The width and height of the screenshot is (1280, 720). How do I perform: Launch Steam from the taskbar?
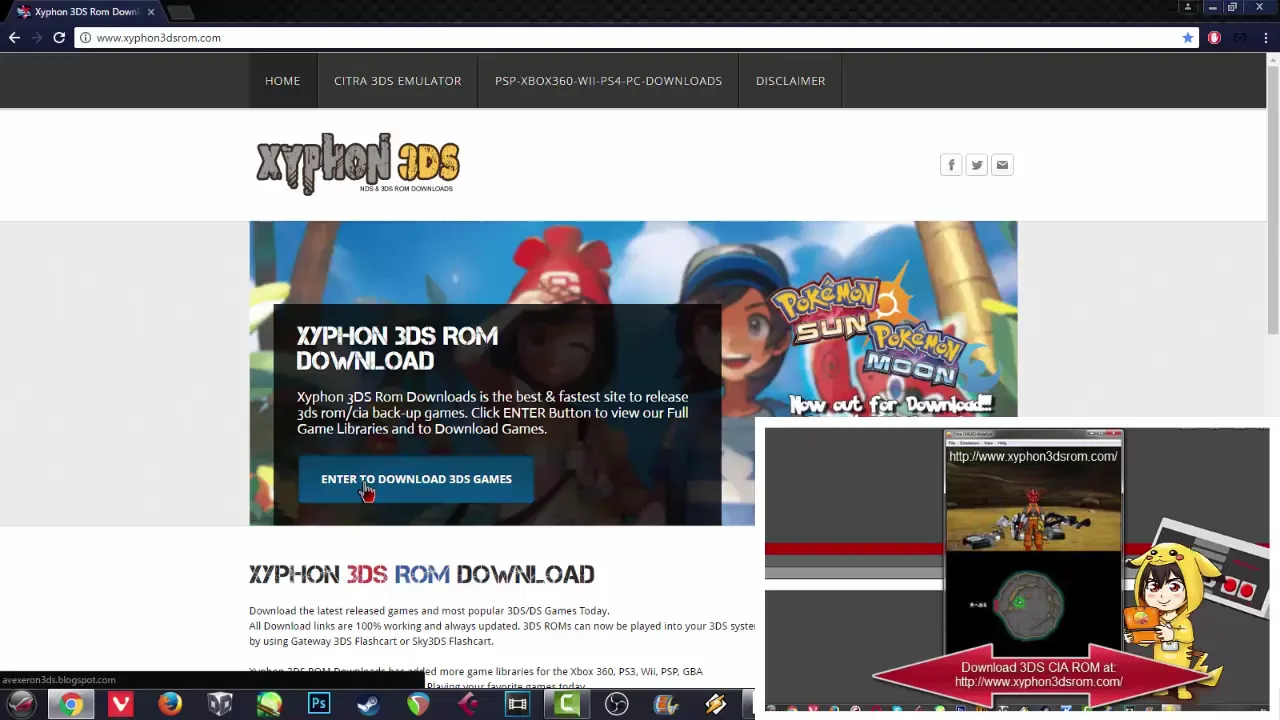pos(368,704)
